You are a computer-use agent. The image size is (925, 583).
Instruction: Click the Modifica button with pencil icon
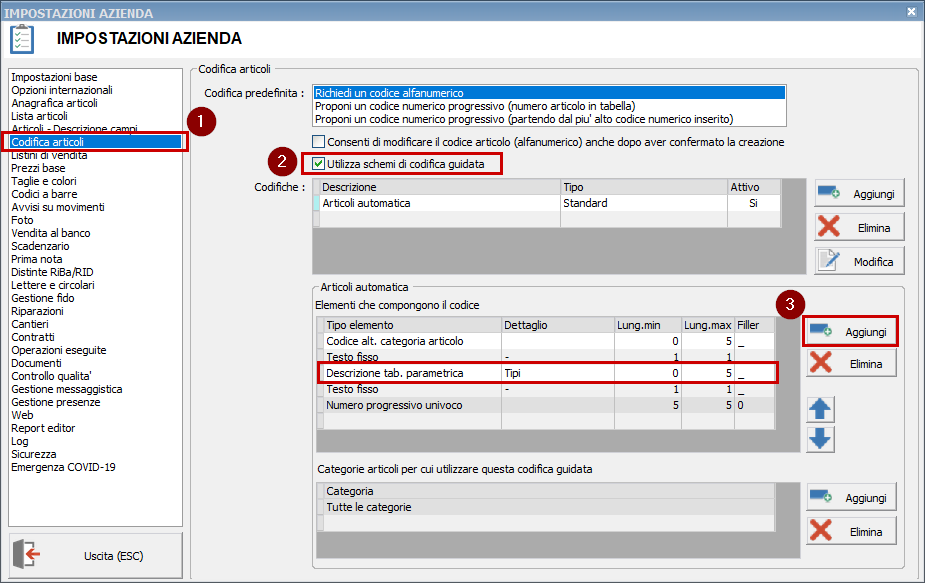coord(859,261)
